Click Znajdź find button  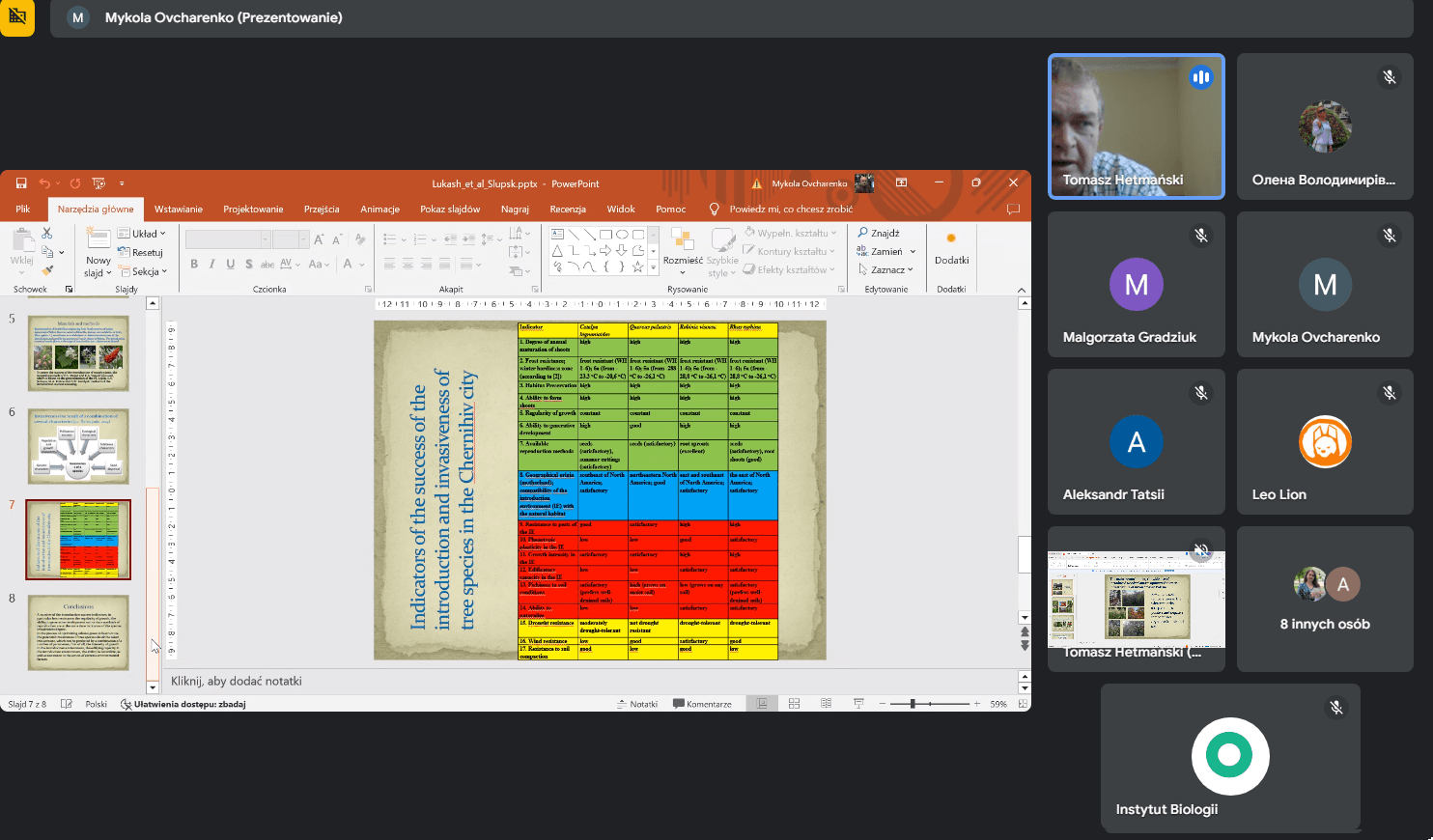point(879,233)
